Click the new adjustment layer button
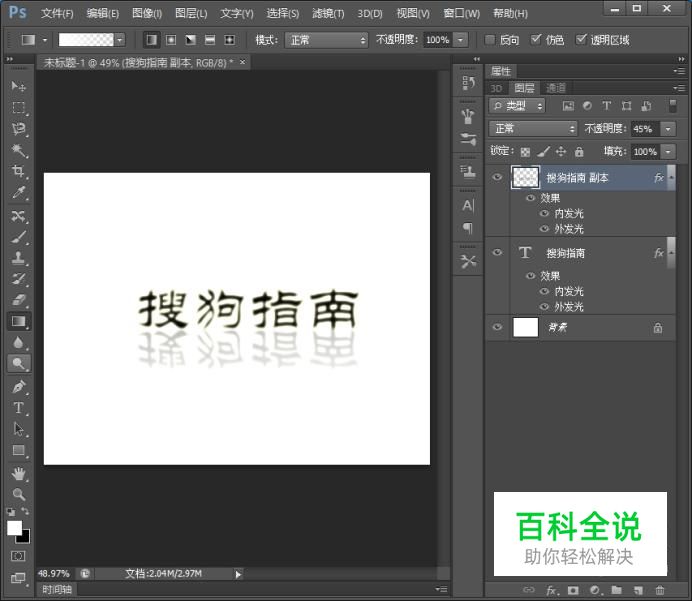This screenshot has height=601, width=692. 595,590
